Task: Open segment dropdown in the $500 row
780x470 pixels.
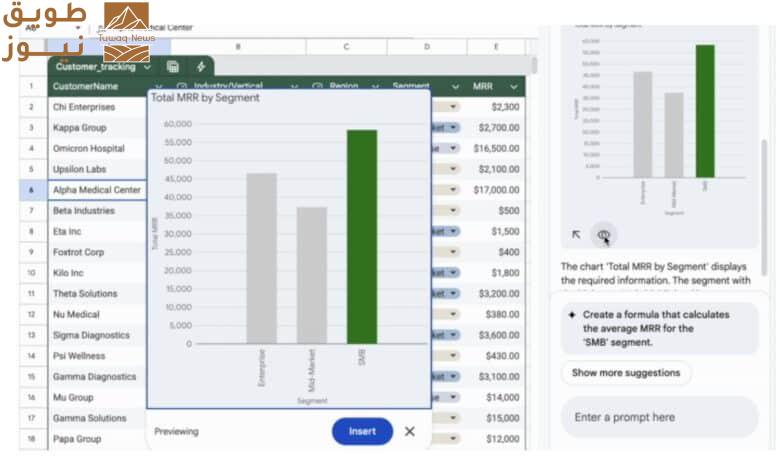Action: coord(453,210)
